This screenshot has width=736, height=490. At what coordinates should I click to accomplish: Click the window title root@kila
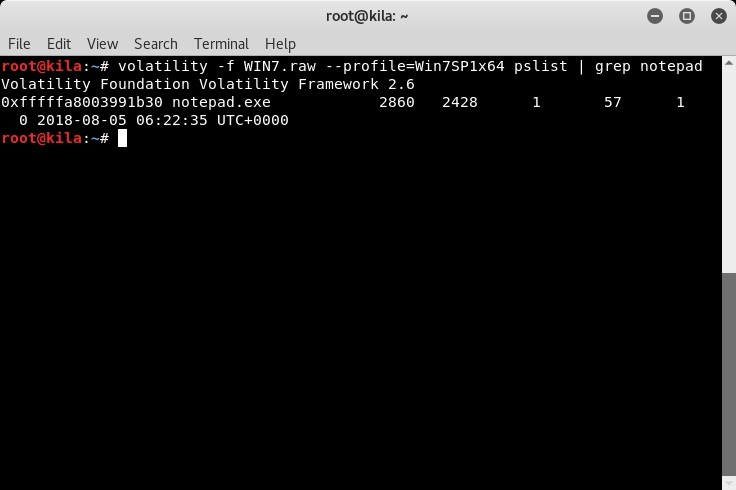coord(367,16)
